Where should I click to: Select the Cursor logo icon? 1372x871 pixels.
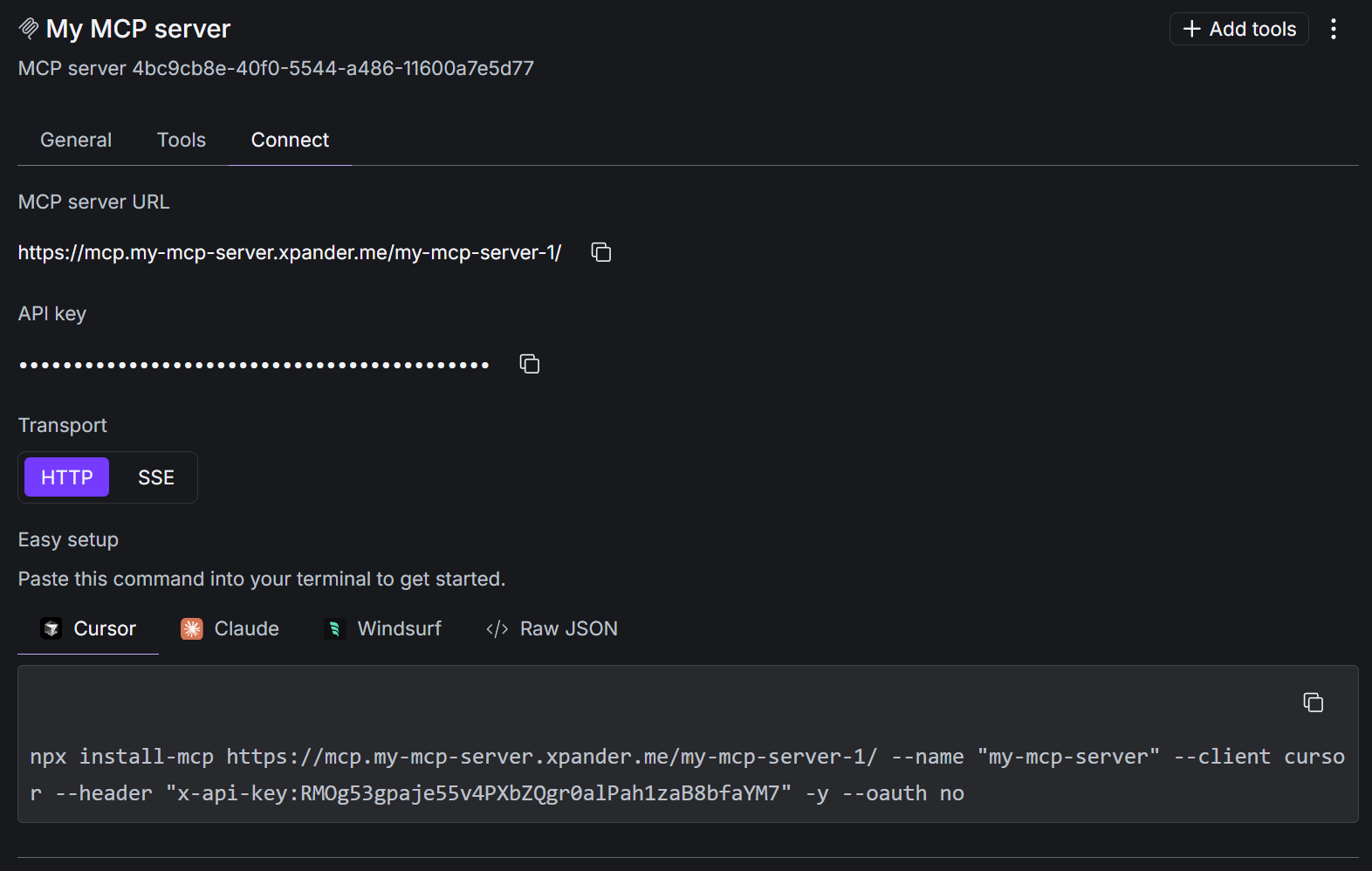pos(51,628)
